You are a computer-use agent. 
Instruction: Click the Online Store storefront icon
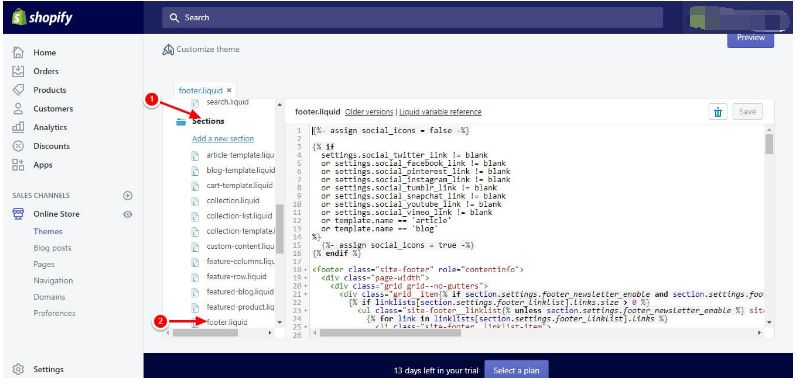[18, 214]
